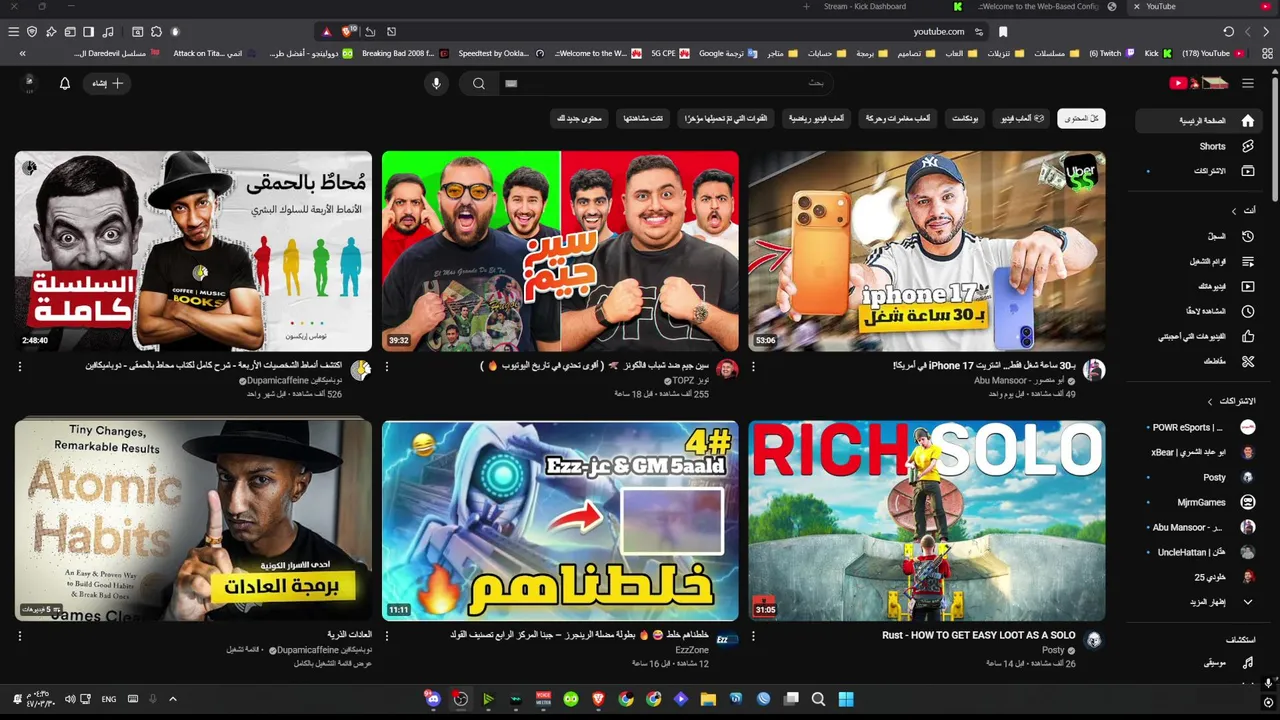
Task: Open Music under Explore in sidebar
Action: (x=1197, y=662)
